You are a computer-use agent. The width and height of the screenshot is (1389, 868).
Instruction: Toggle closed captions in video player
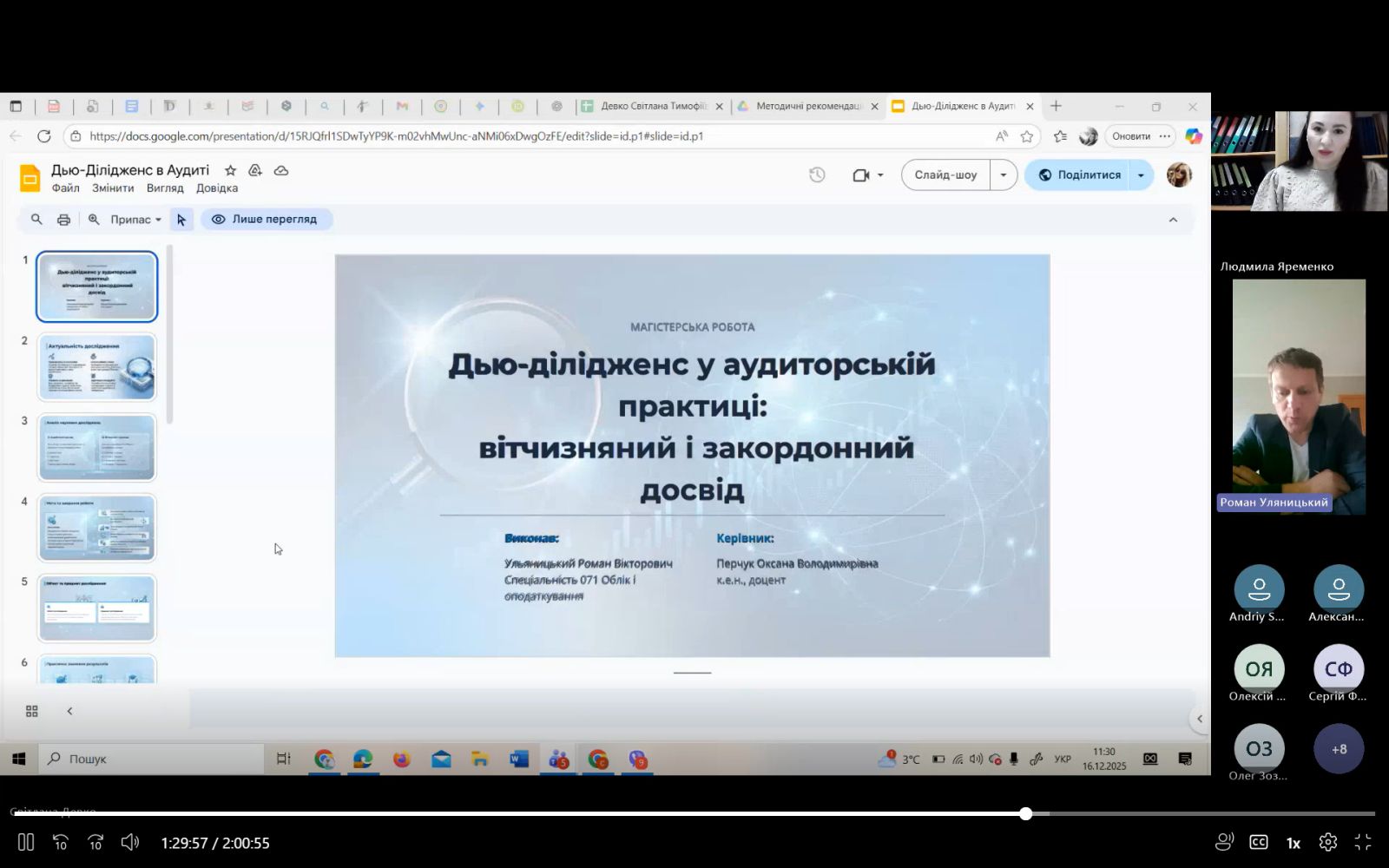pyautogui.click(x=1258, y=842)
